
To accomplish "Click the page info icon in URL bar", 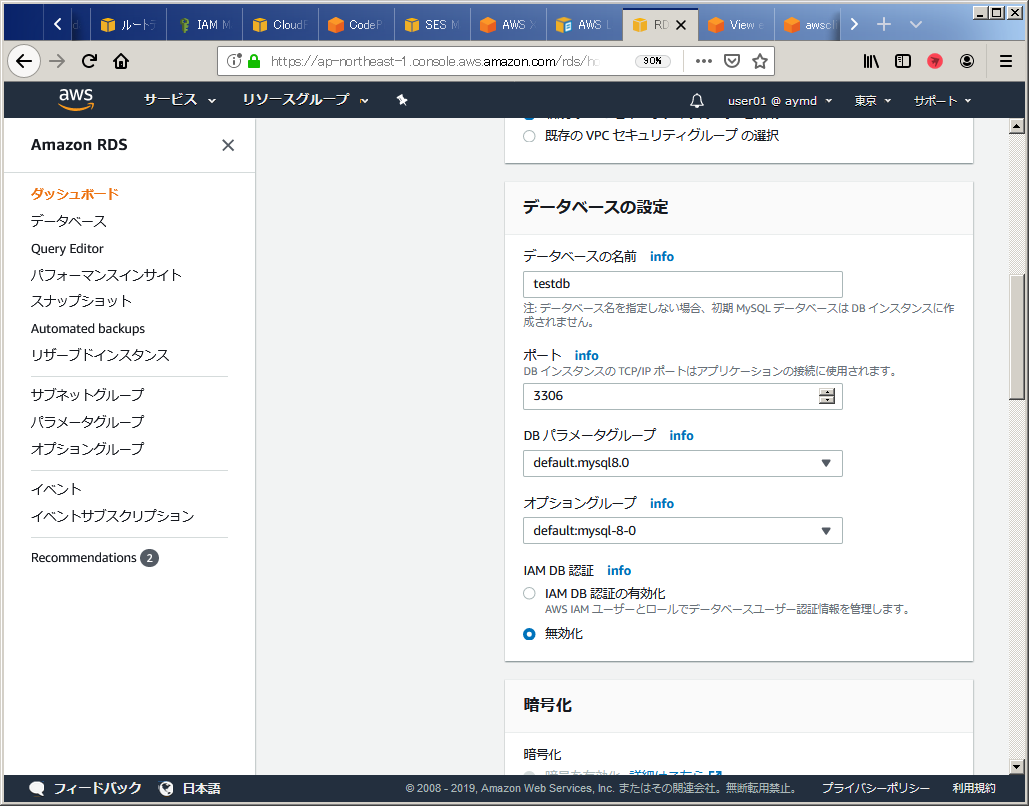I will (x=234, y=61).
